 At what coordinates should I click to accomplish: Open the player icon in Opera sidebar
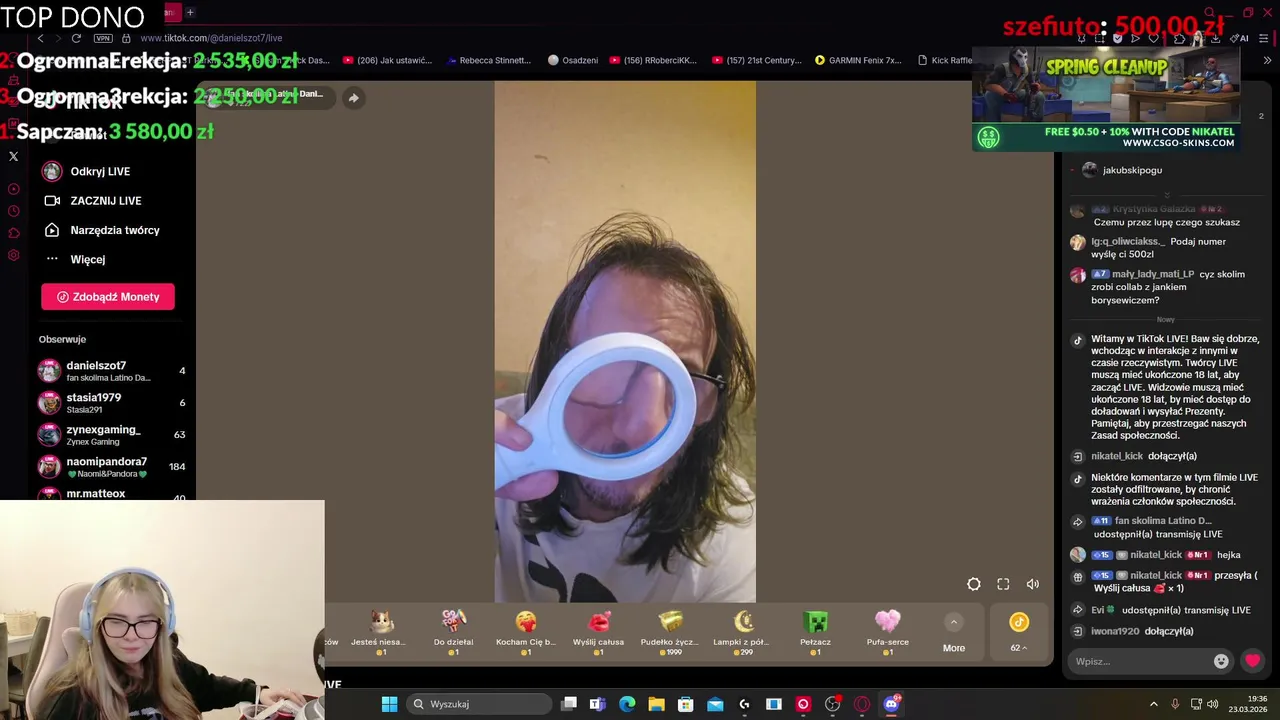[13, 189]
